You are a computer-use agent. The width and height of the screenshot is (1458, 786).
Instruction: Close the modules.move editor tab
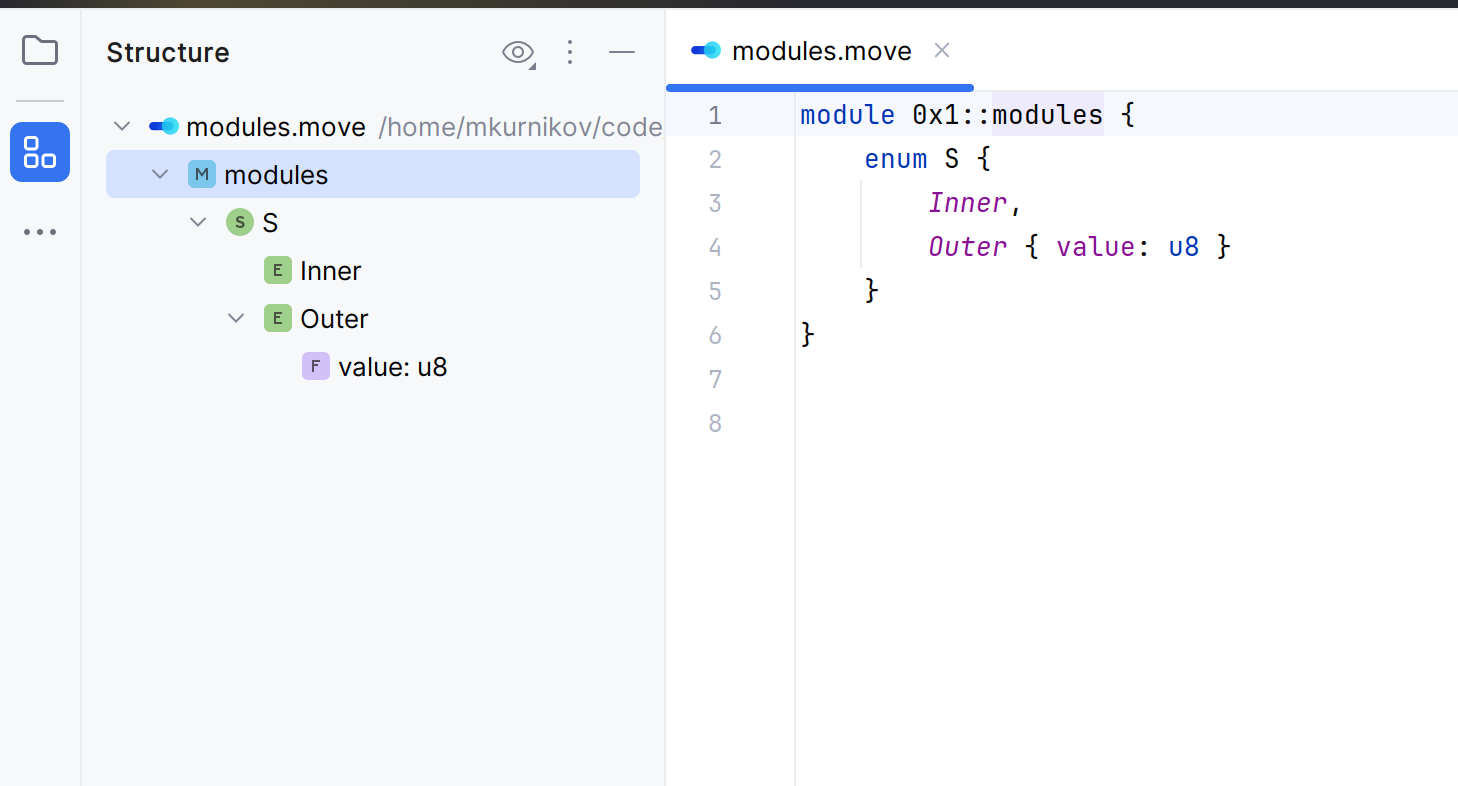[941, 50]
